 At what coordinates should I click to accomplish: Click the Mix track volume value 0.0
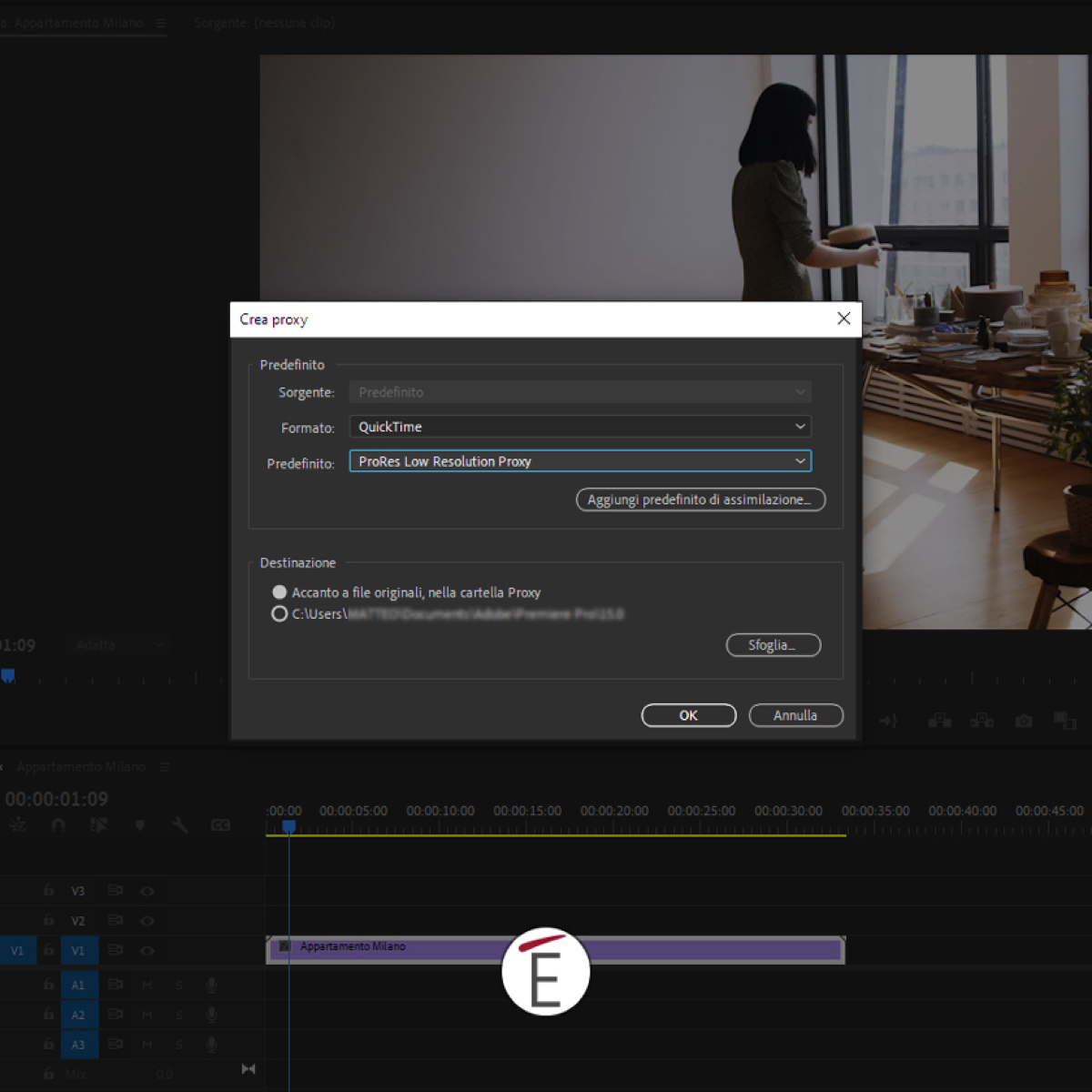click(164, 1074)
